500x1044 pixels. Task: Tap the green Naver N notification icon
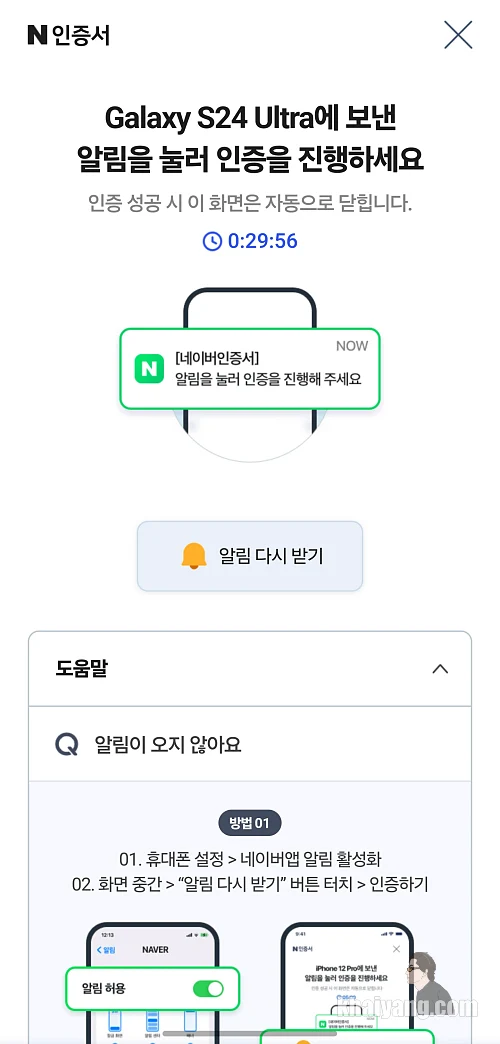(149, 369)
